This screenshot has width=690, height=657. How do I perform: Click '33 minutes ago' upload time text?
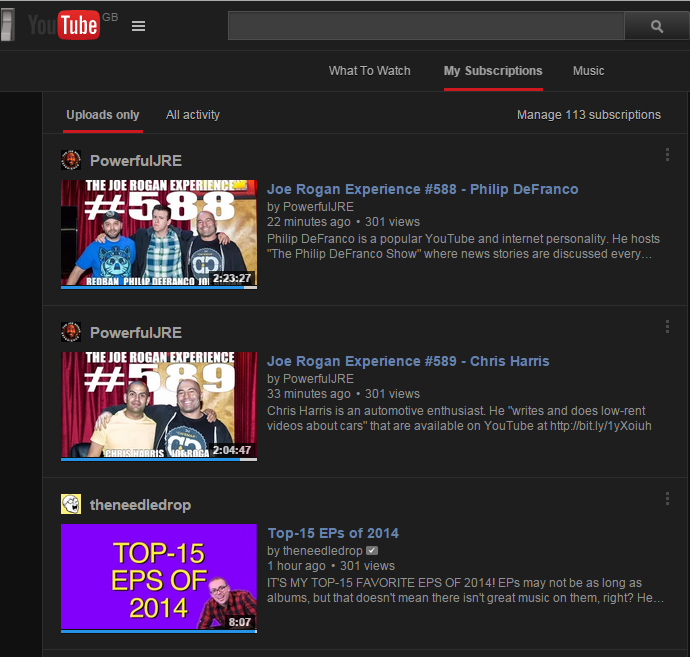click(x=309, y=394)
